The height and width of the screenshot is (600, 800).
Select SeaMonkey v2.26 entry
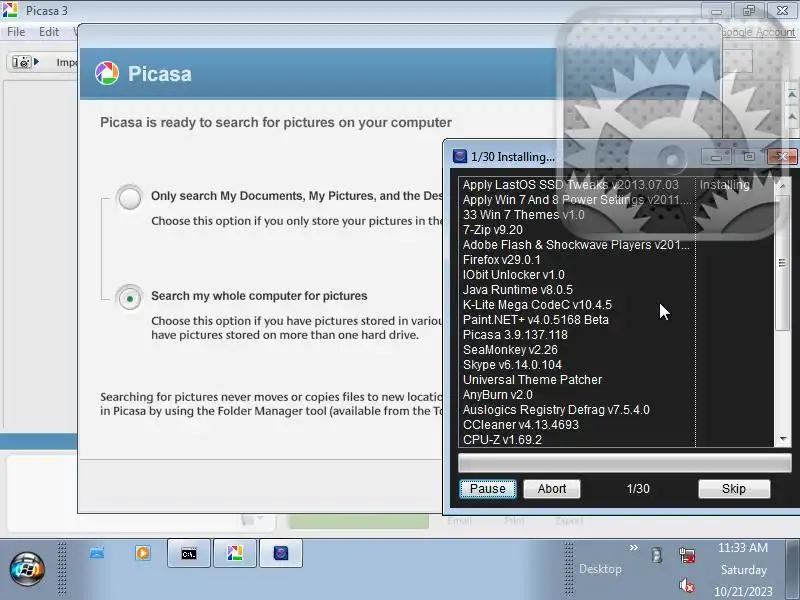[x=510, y=349]
